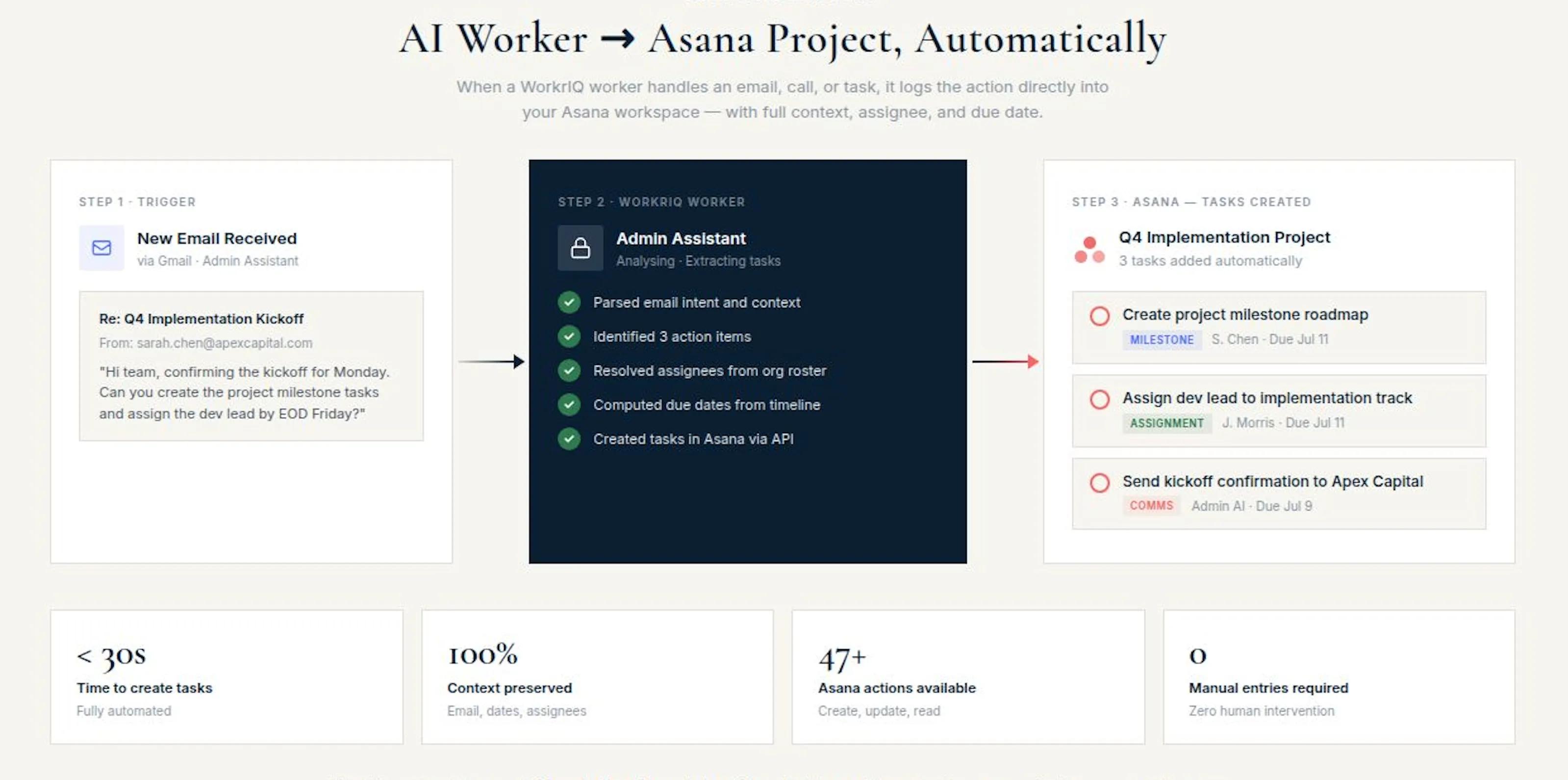Open the Assign dev lead to implementation track task

pos(1266,398)
